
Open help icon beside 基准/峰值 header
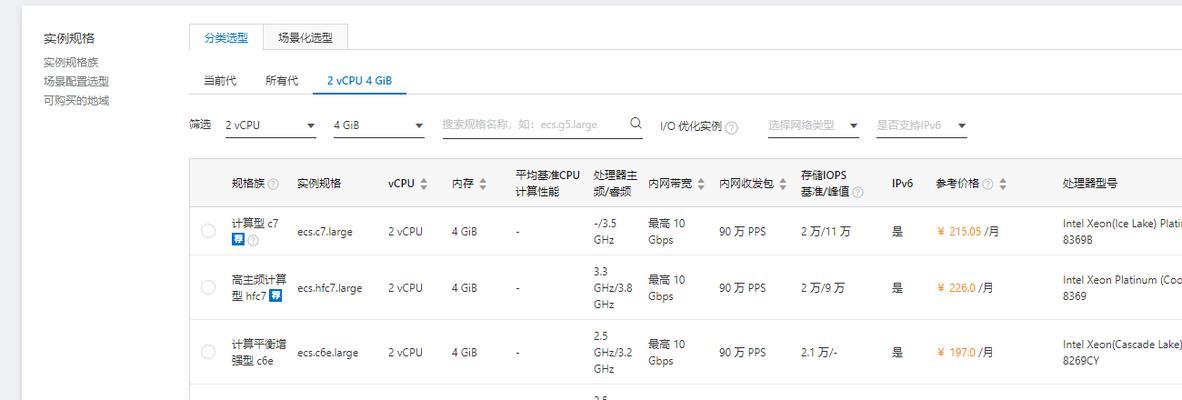(857, 192)
